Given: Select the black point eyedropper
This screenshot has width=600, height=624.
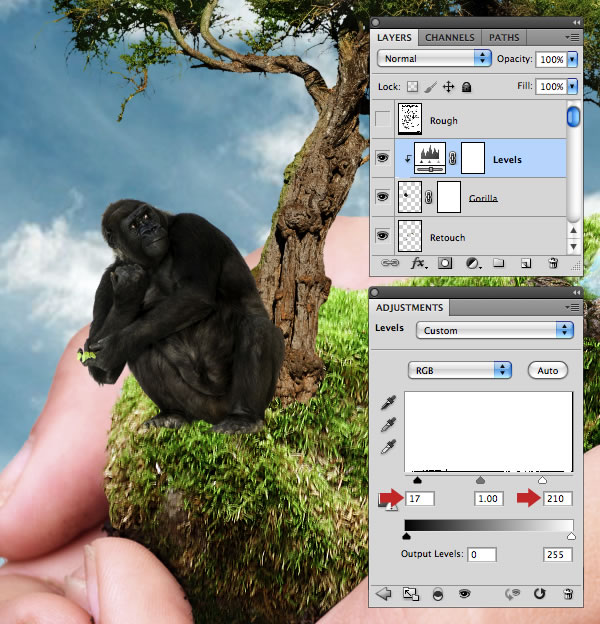Looking at the screenshot, I should (388, 402).
